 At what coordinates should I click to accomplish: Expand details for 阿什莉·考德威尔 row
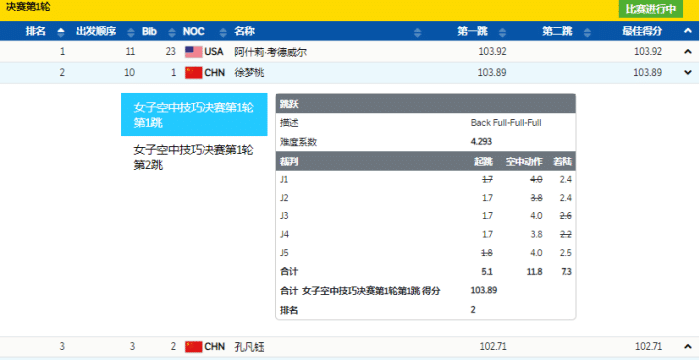pos(688,52)
